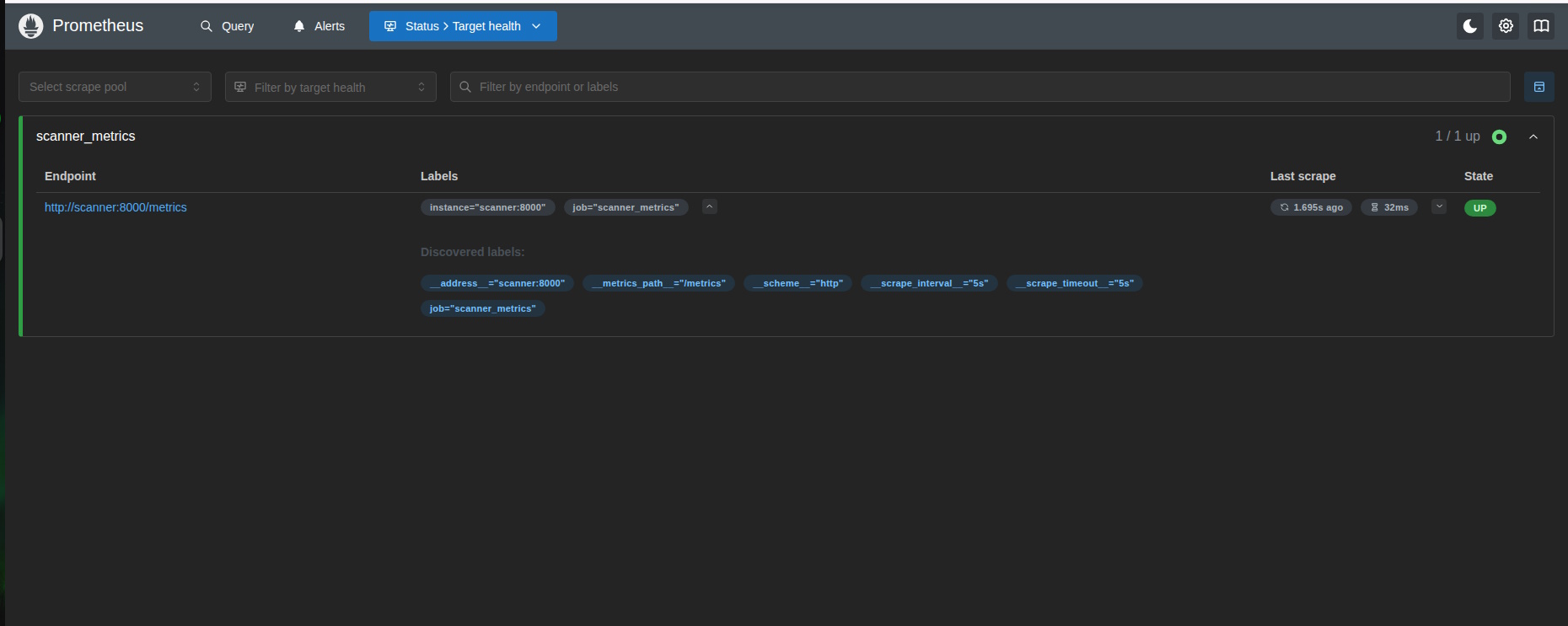
Task: Click the 32ms scrape duration badge
Action: coord(1389,207)
